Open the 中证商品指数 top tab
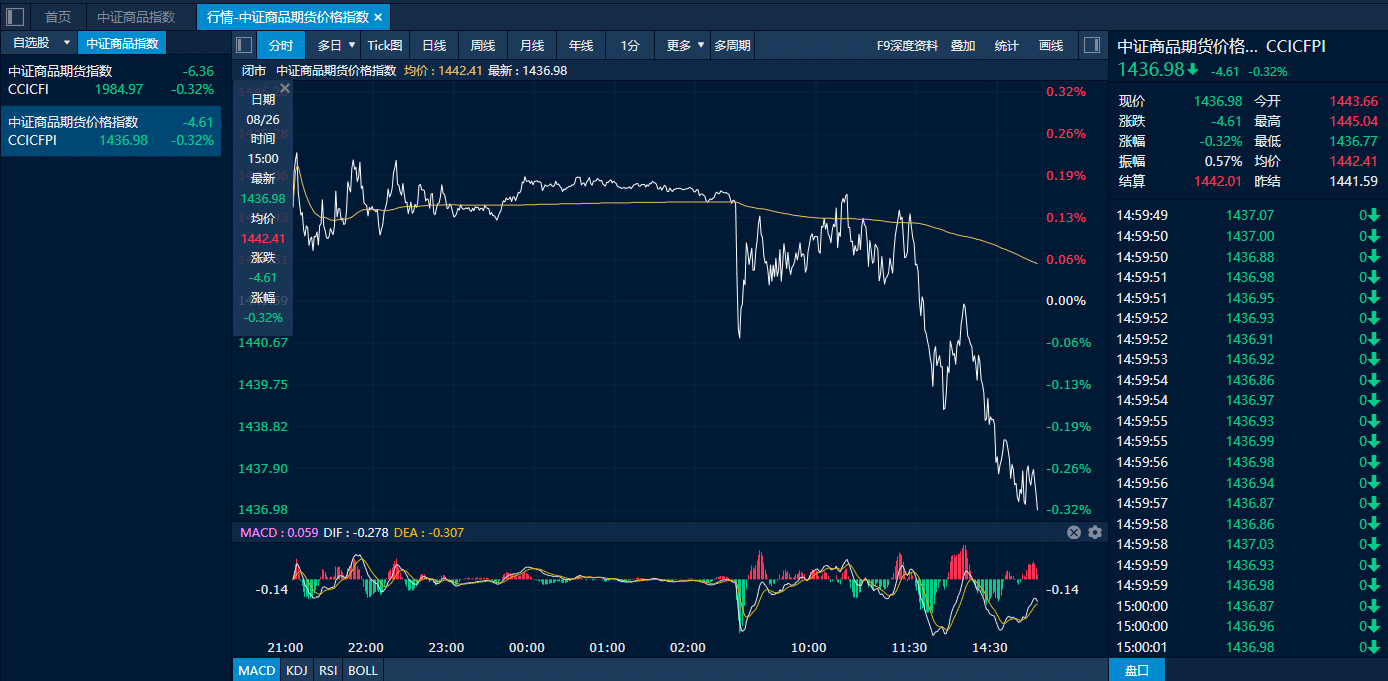 (136, 17)
